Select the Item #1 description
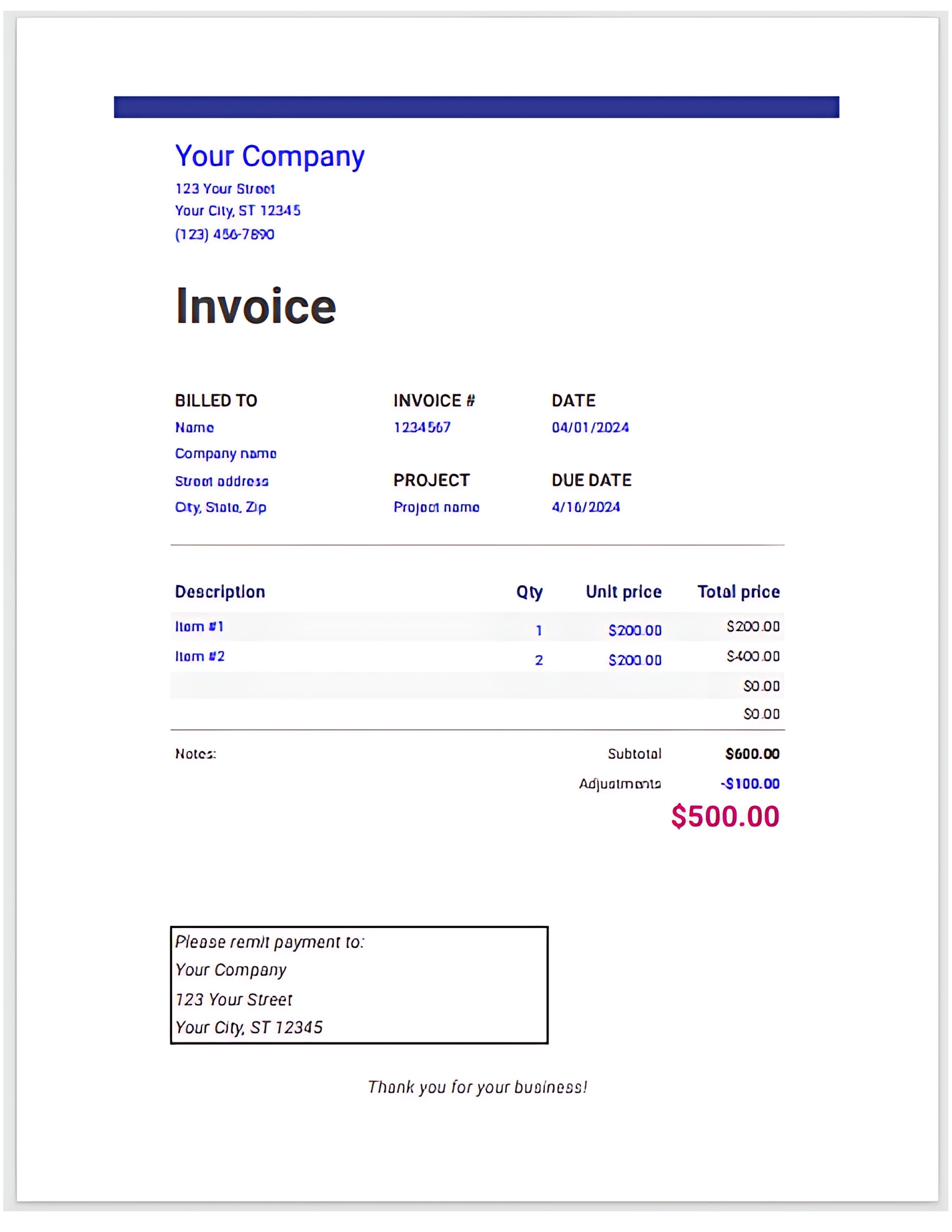The width and height of the screenshot is (952, 1232). (200, 626)
